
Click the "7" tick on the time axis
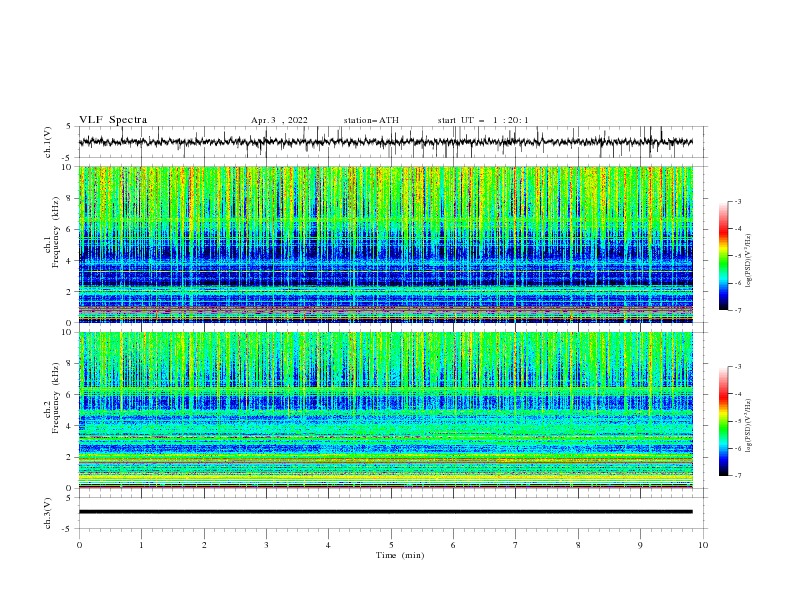[516, 545]
